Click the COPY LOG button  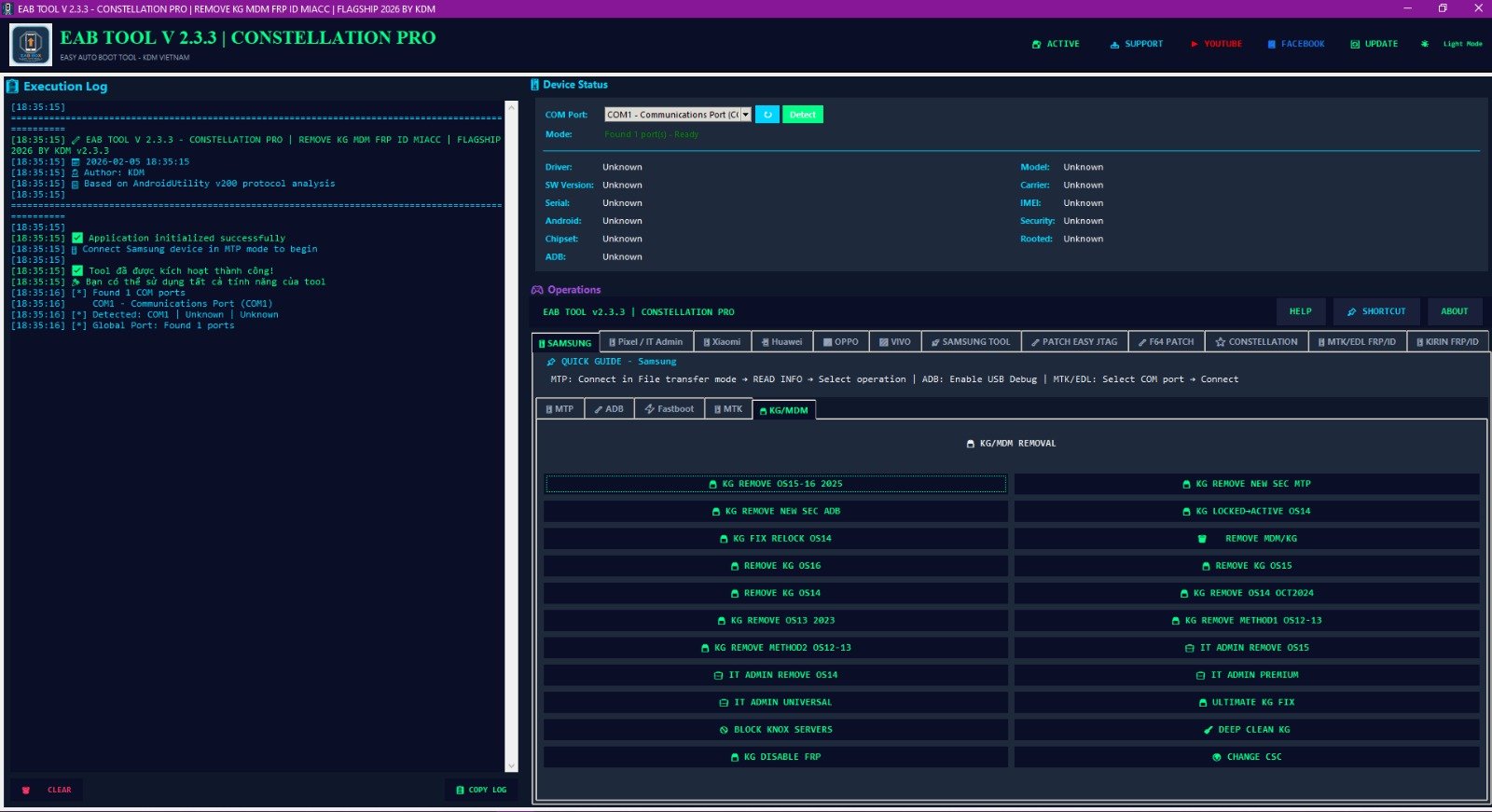pos(481,790)
